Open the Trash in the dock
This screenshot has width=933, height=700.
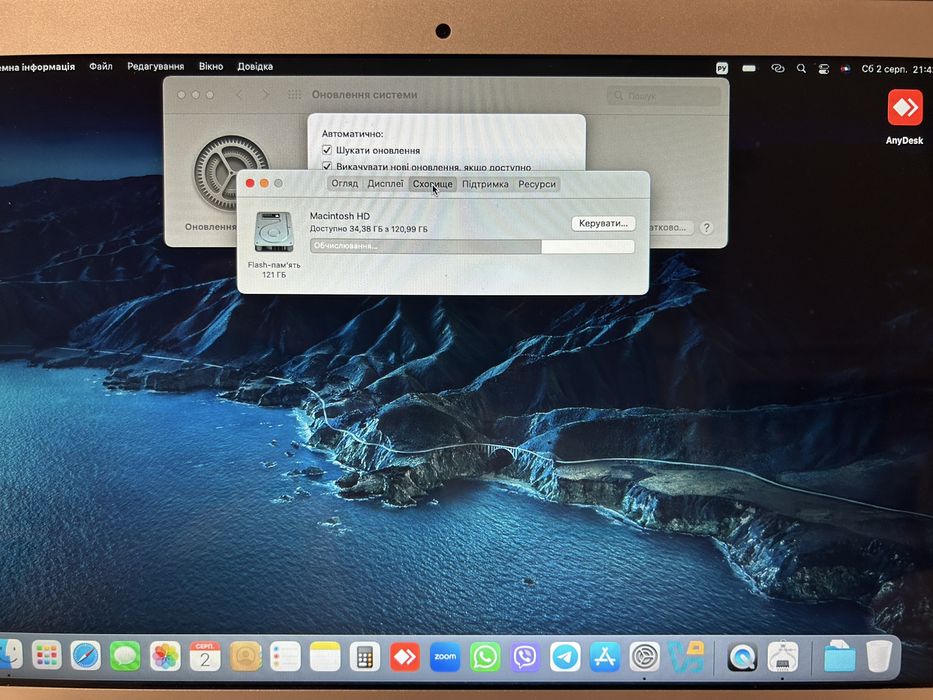(x=879, y=655)
